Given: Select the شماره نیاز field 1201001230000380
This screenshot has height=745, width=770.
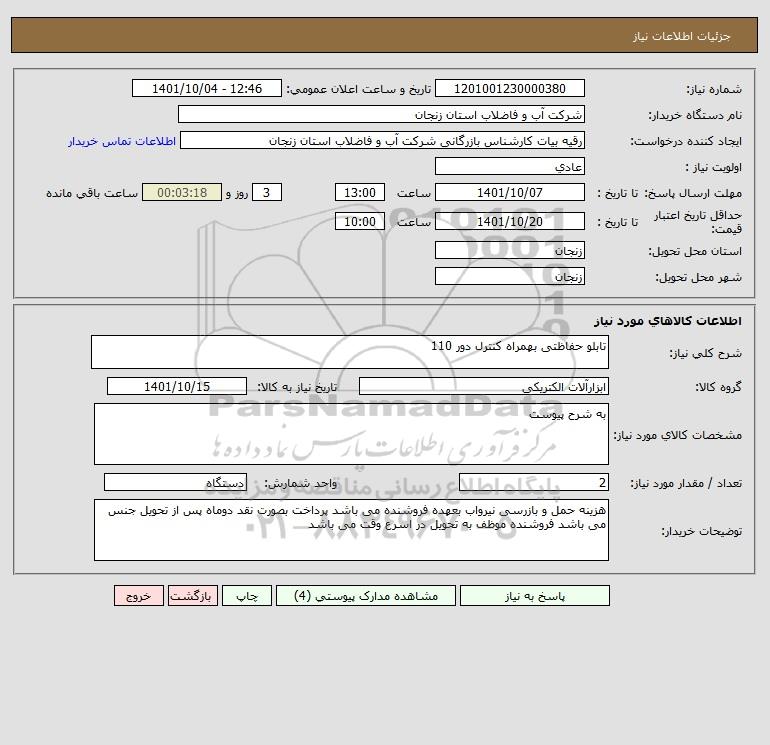Looking at the screenshot, I should pos(510,88).
